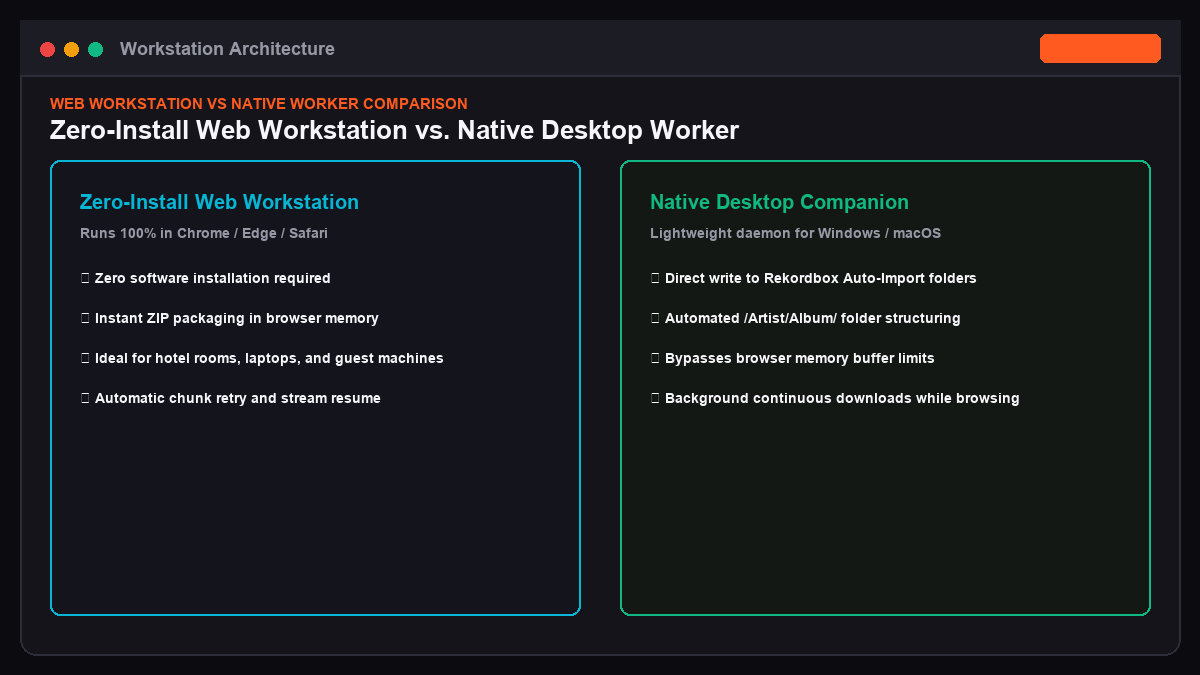Viewport: 1200px width, 675px height.
Task: Click 'Lightweight daemon for Windows / macOS'
Action: click(795, 233)
